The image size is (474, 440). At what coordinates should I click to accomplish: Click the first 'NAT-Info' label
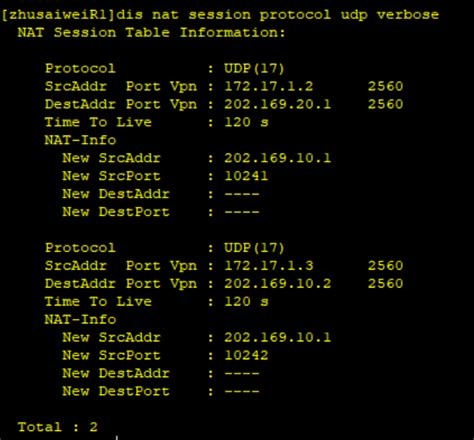(80, 140)
